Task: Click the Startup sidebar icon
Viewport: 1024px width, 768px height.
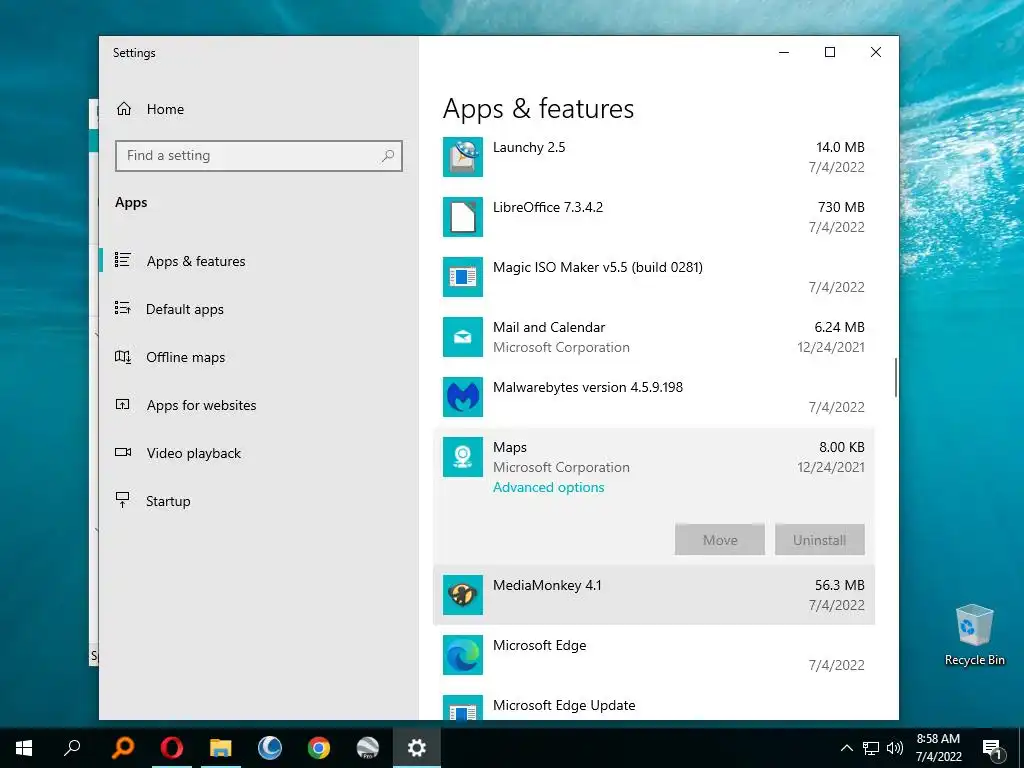Action: (x=123, y=500)
